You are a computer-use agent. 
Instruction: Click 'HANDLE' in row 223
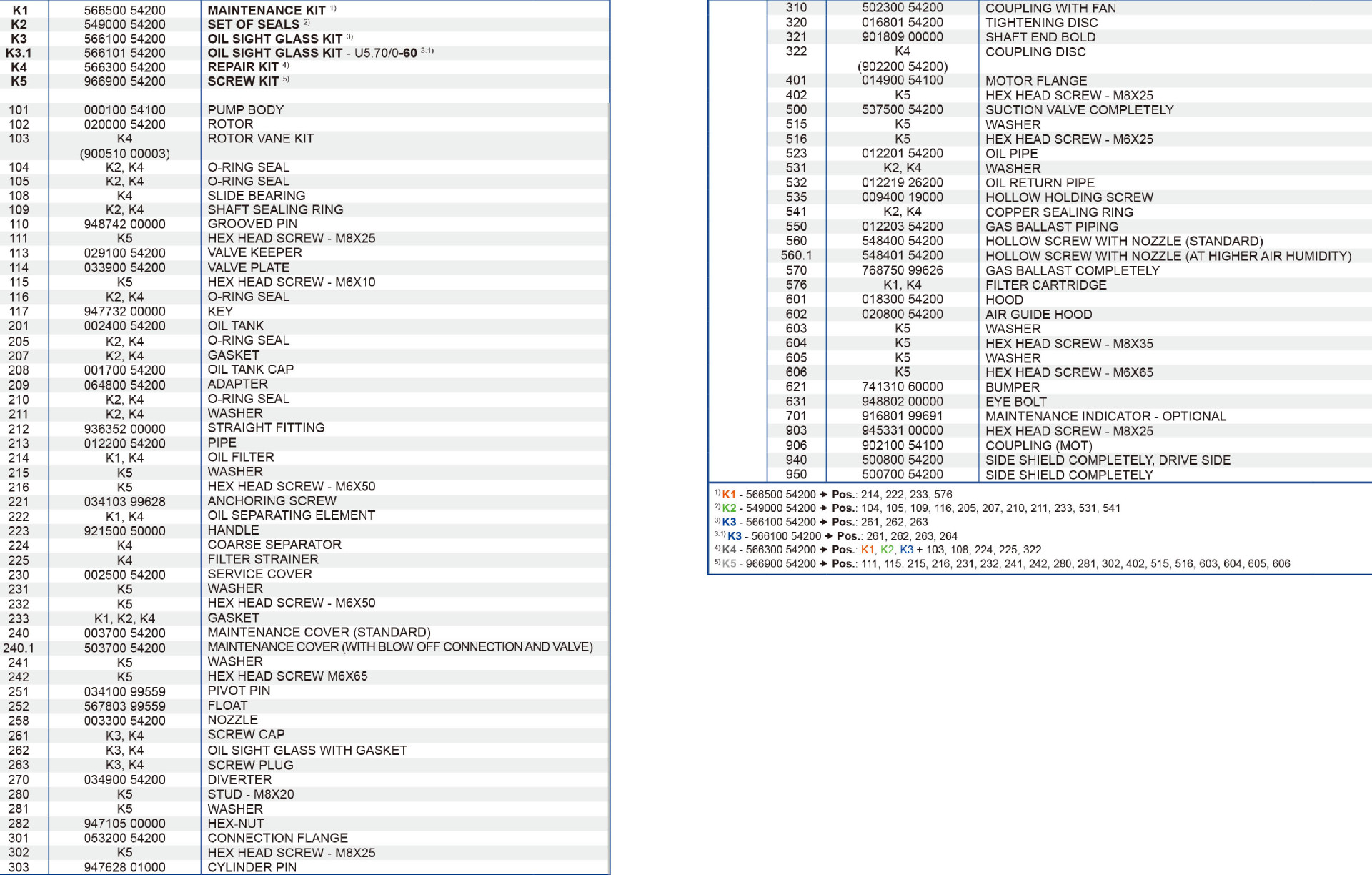click(x=233, y=530)
